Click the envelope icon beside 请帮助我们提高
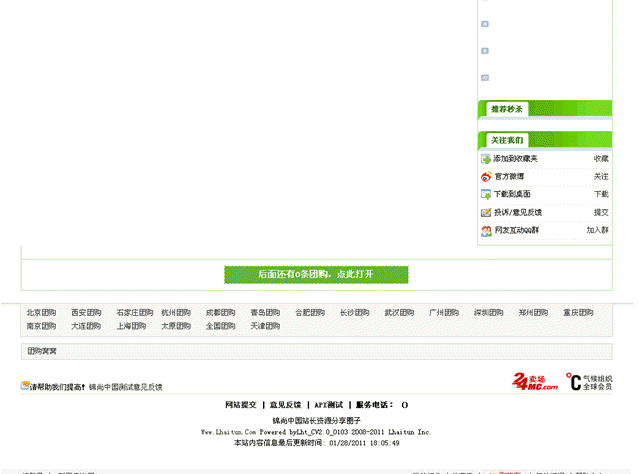The height and width of the screenshot is (474, 642). point(25,386)
